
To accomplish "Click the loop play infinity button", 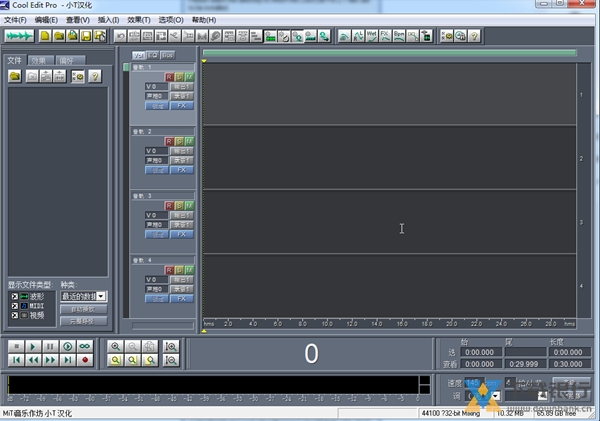I will coord(85,346).
